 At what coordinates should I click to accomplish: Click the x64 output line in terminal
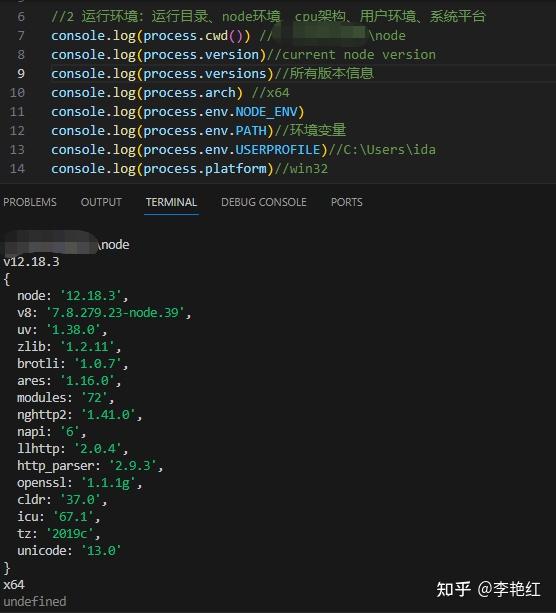(x=14, y=585)
